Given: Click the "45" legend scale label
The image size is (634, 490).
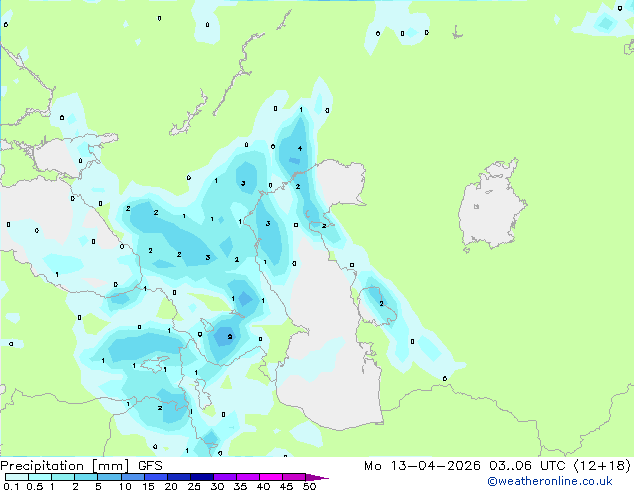Looking at the screenshot, I should (286, 486).
